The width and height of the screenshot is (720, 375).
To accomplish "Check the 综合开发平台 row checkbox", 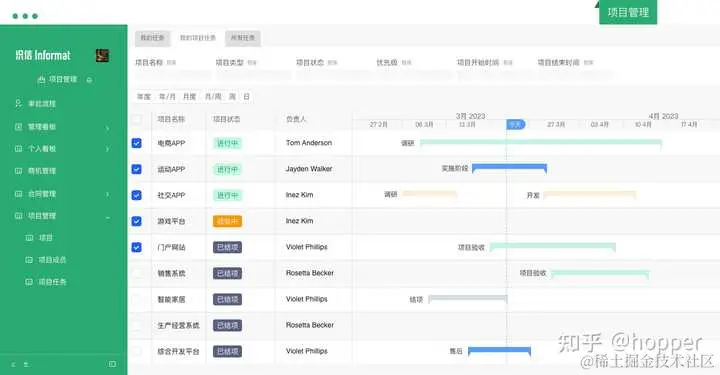I will point(137,352).
